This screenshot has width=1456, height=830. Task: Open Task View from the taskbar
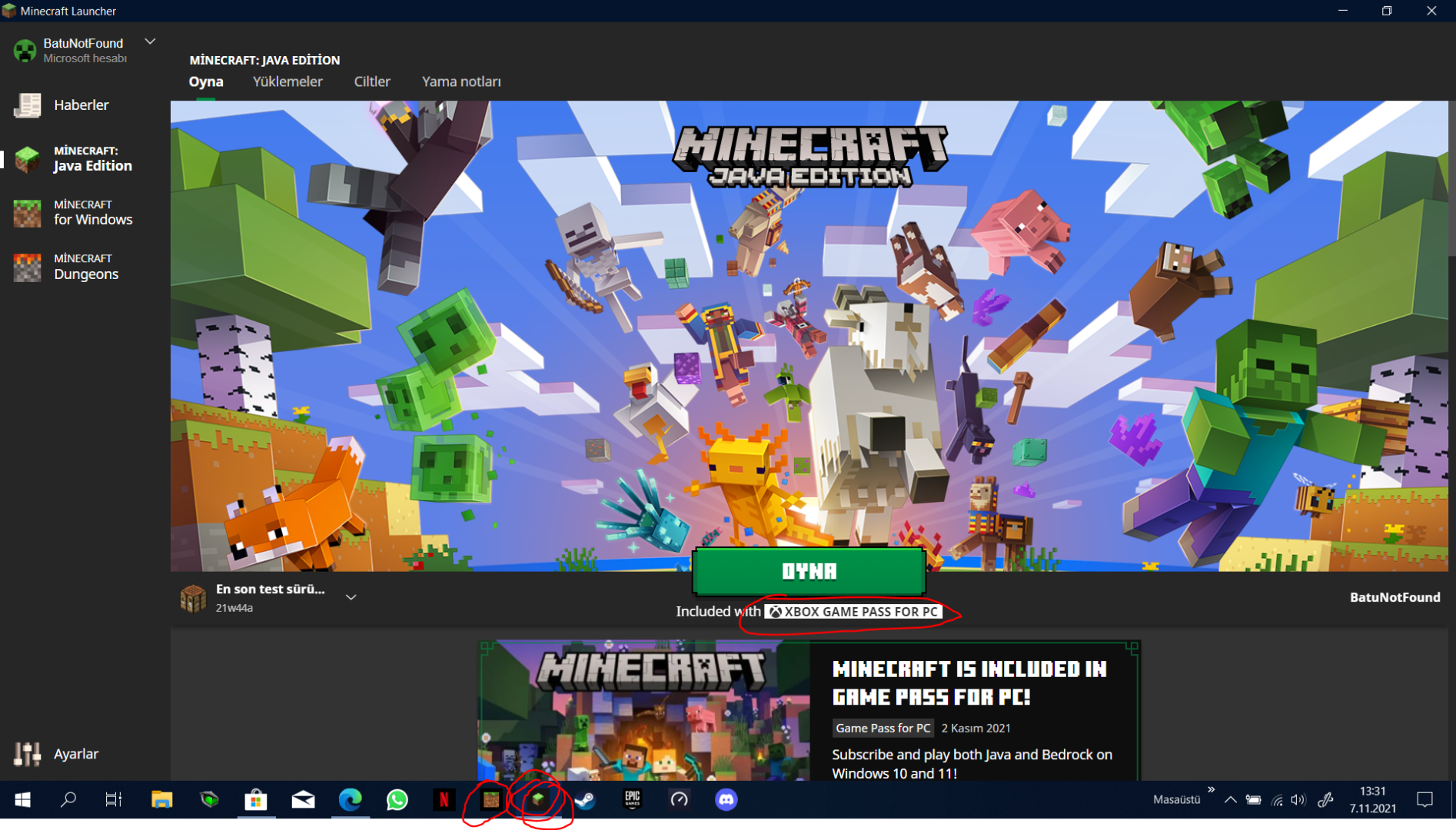click(114, 800)
